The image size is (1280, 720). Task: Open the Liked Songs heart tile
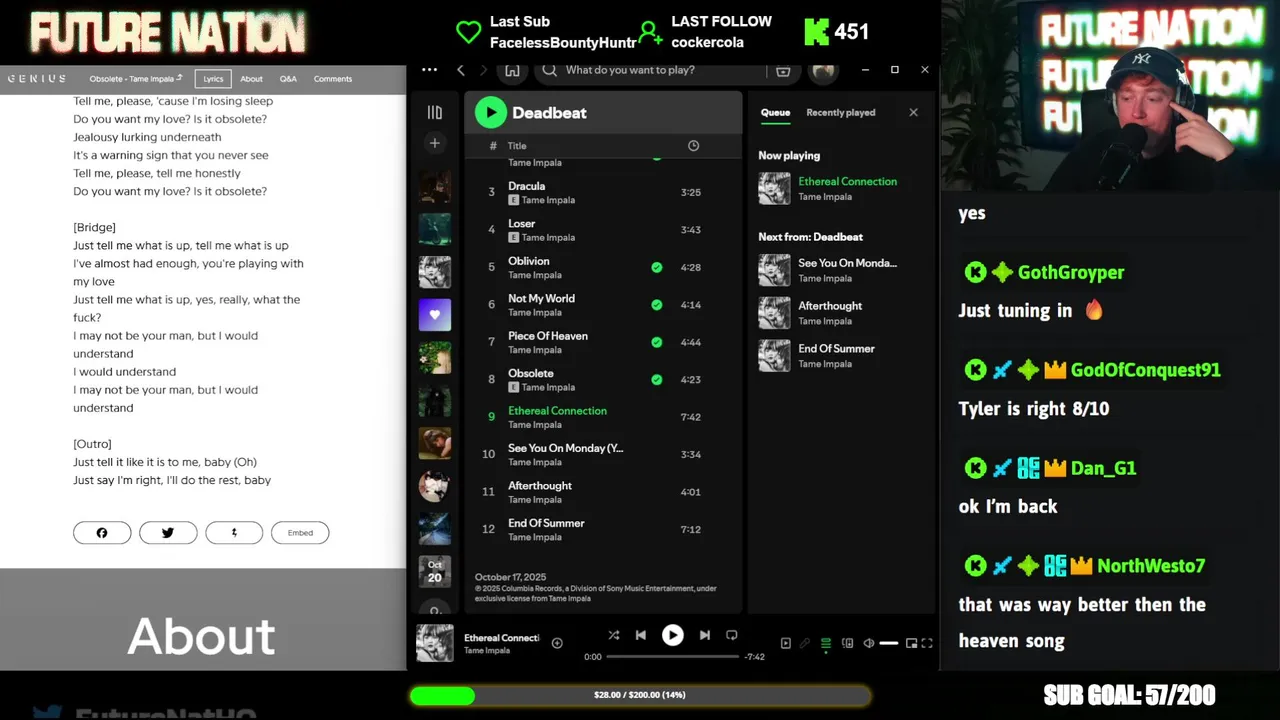435,314
